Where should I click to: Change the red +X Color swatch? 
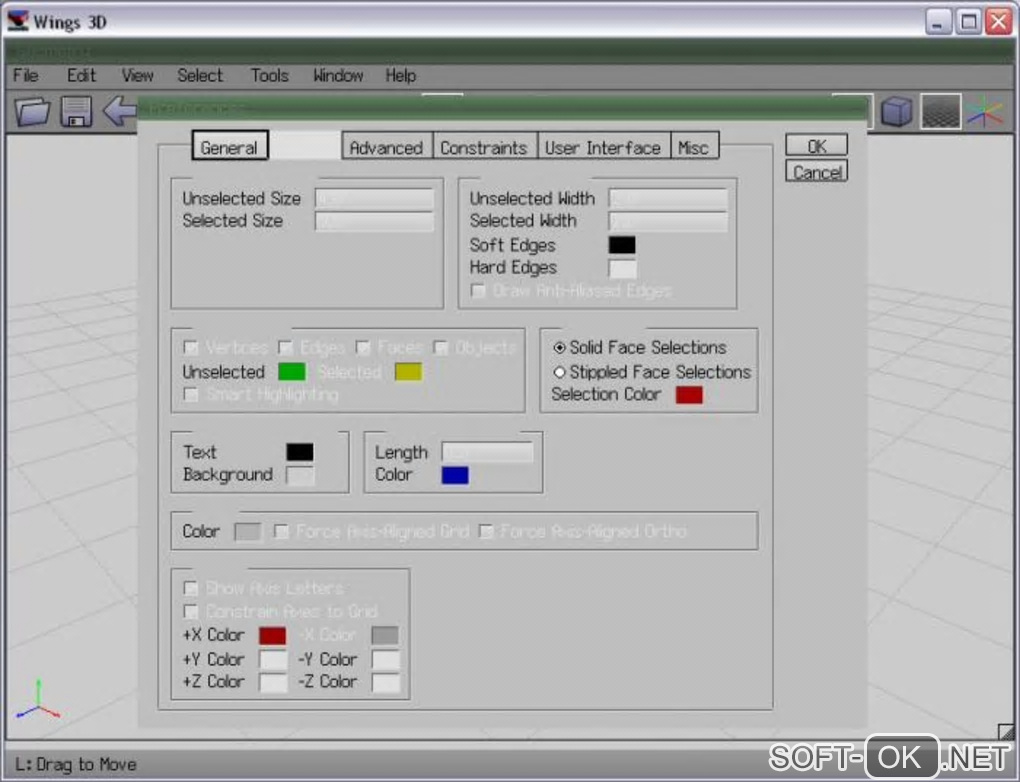pos(273,635)
